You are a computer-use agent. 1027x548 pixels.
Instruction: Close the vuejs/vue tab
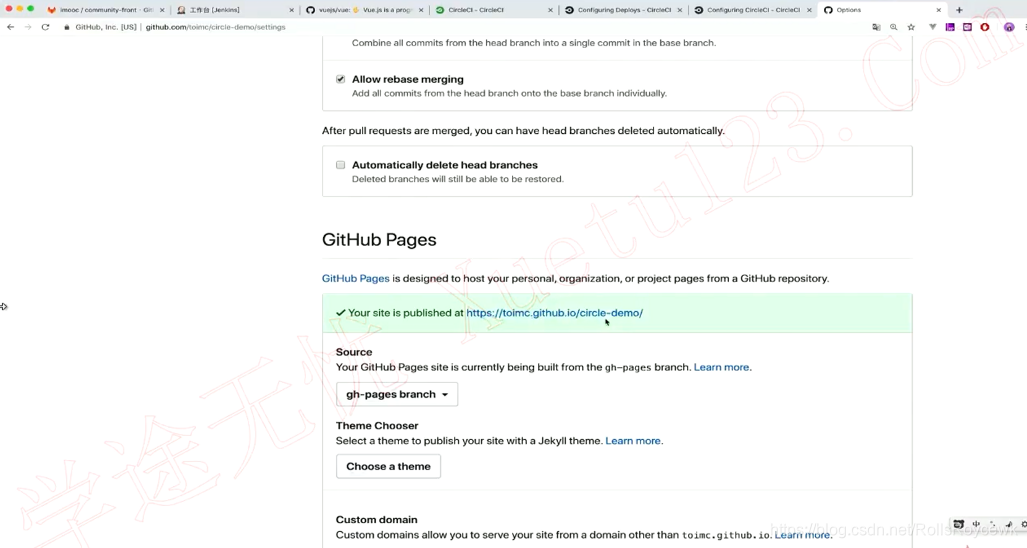pyautogui.click(x=420, y=10)
